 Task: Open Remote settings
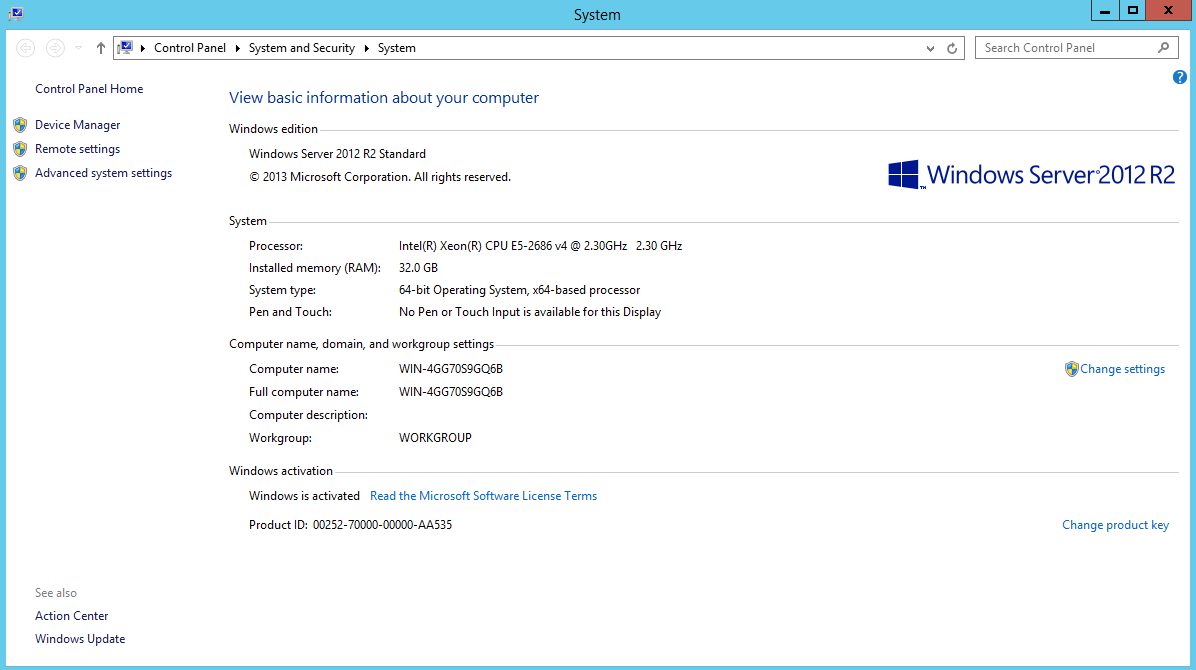coord(77,149)
